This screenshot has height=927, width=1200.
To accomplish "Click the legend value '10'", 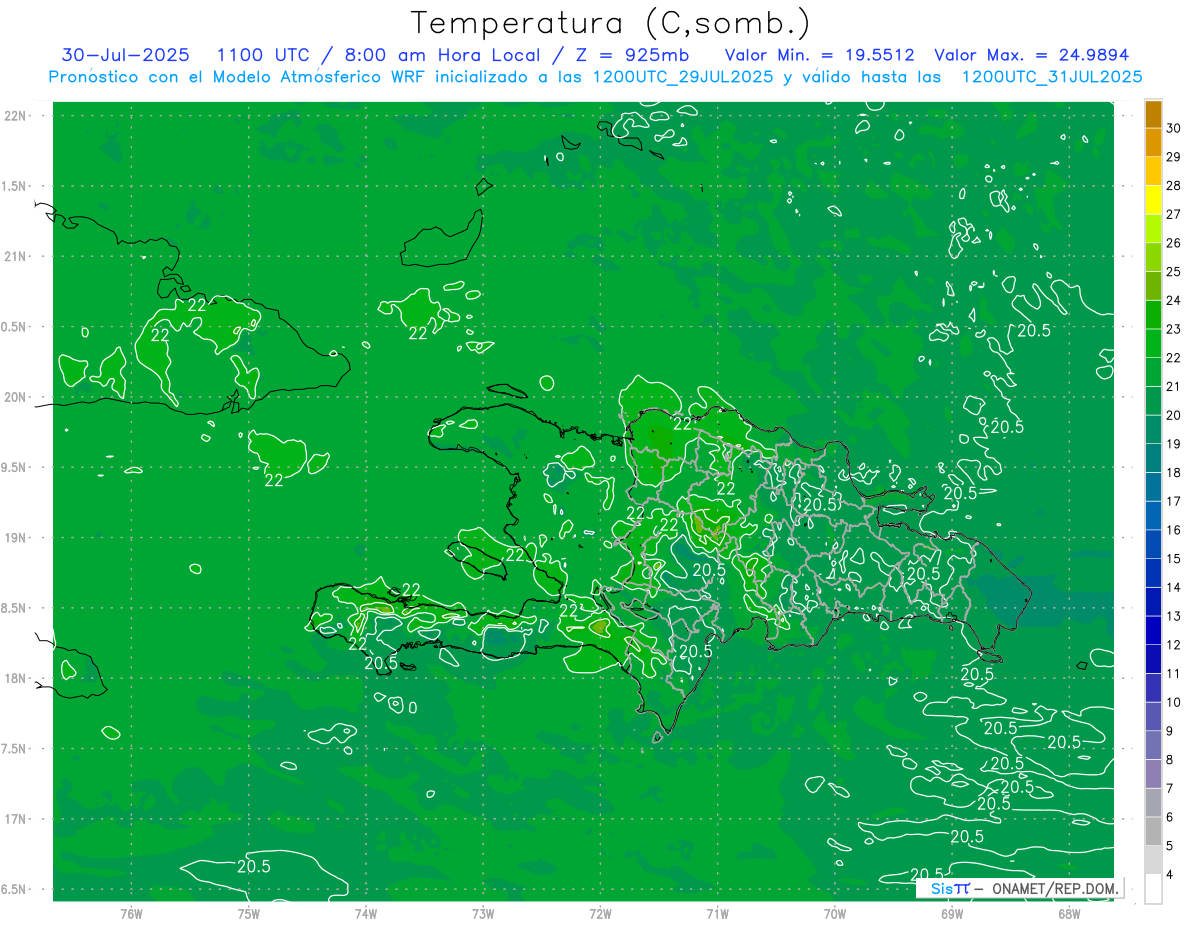I will tap(1173, 702).
